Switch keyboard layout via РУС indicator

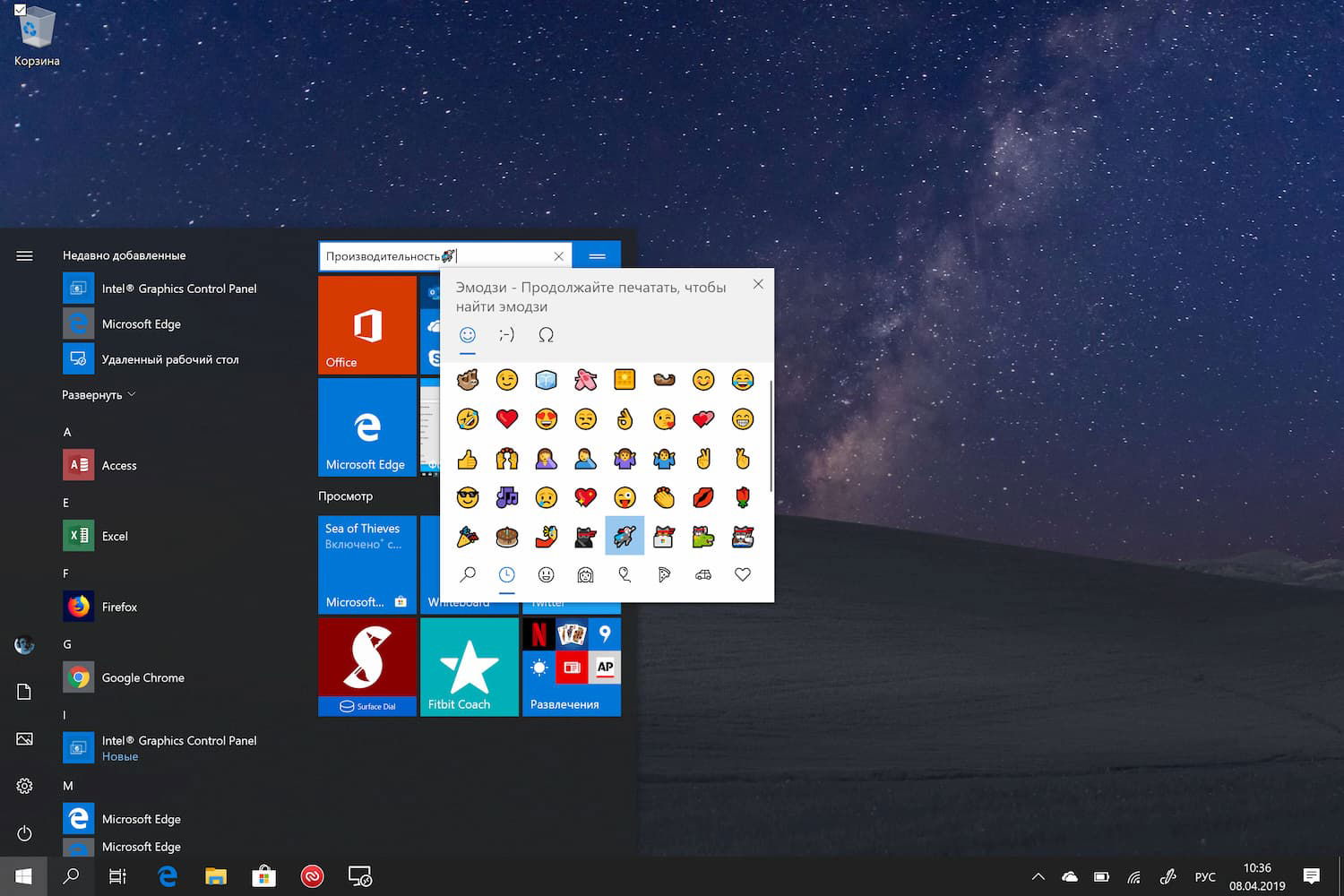click(x=1205, y=876)
